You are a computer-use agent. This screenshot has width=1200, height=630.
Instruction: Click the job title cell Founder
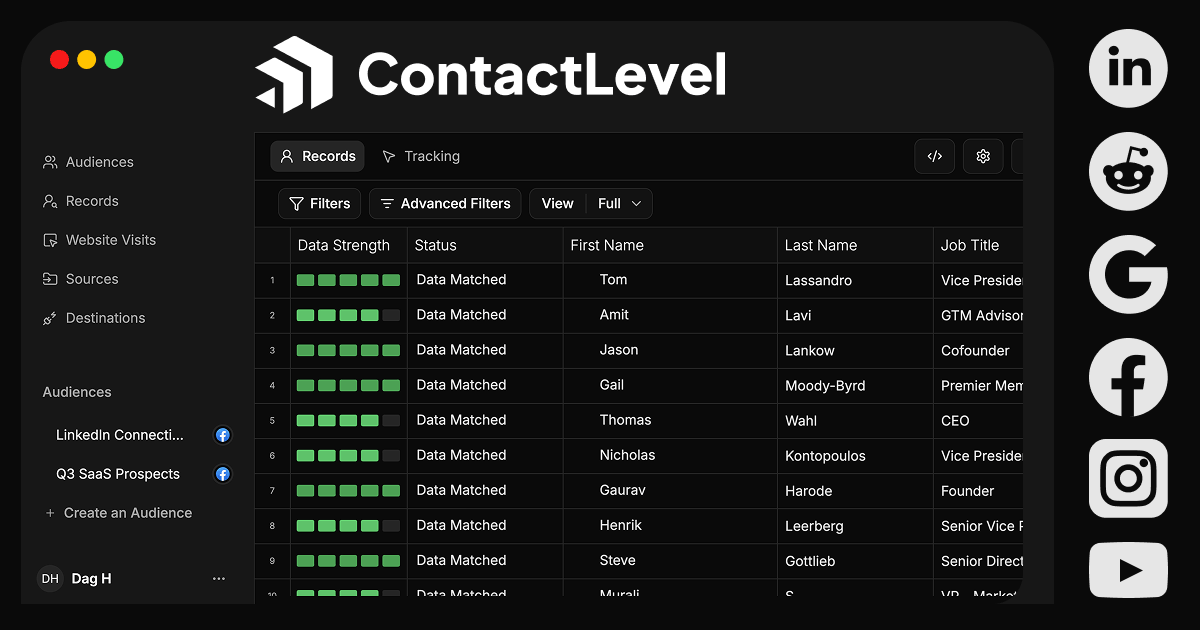(967, 490)
